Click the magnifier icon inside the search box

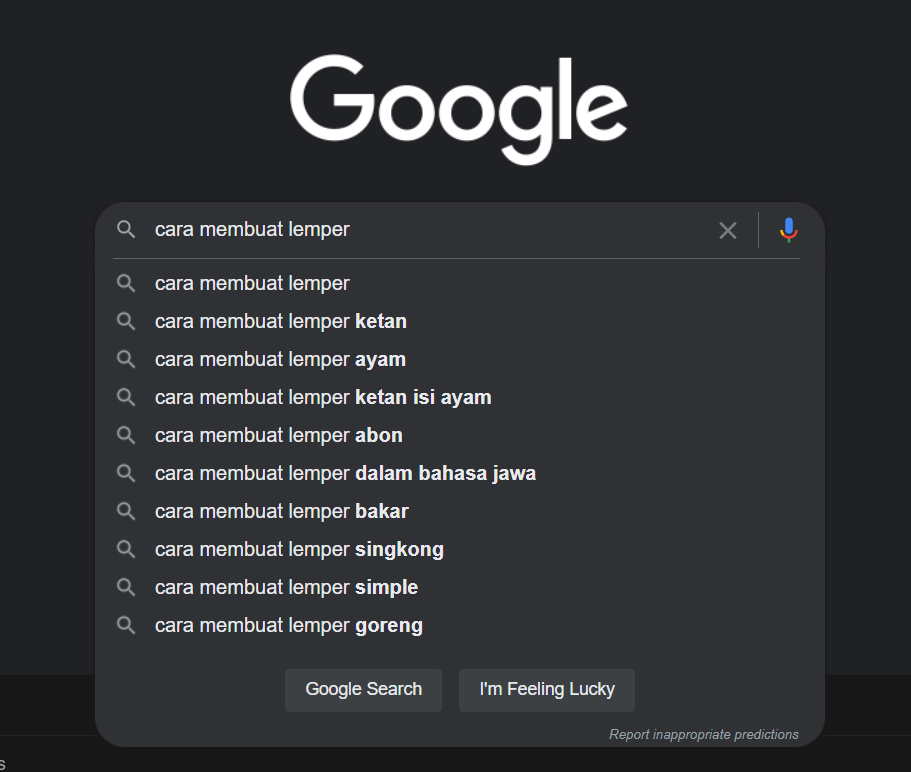click(x=126, y=229)
